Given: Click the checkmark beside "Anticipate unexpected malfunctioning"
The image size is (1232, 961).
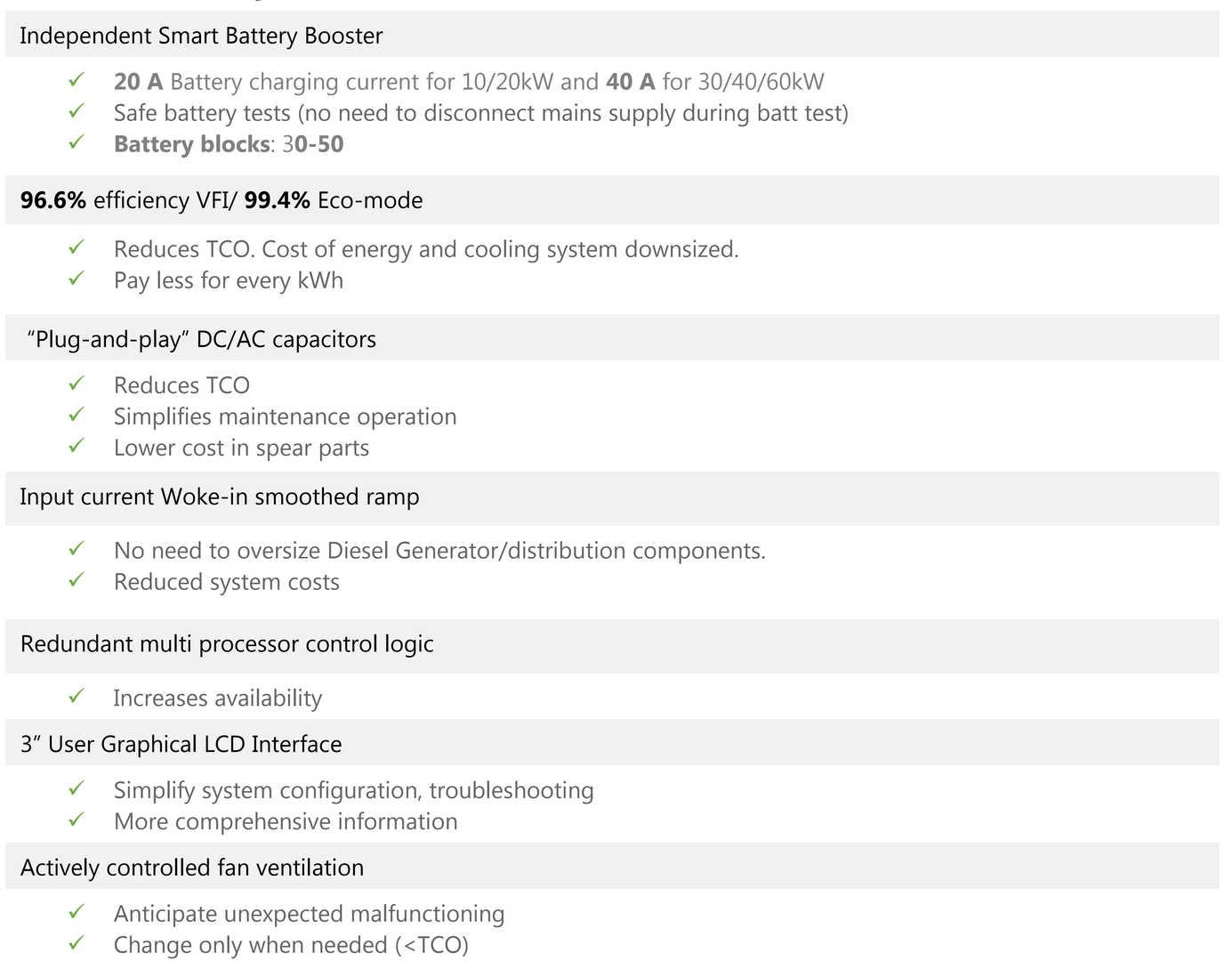Looking at the screenshot, I should 76,912.
